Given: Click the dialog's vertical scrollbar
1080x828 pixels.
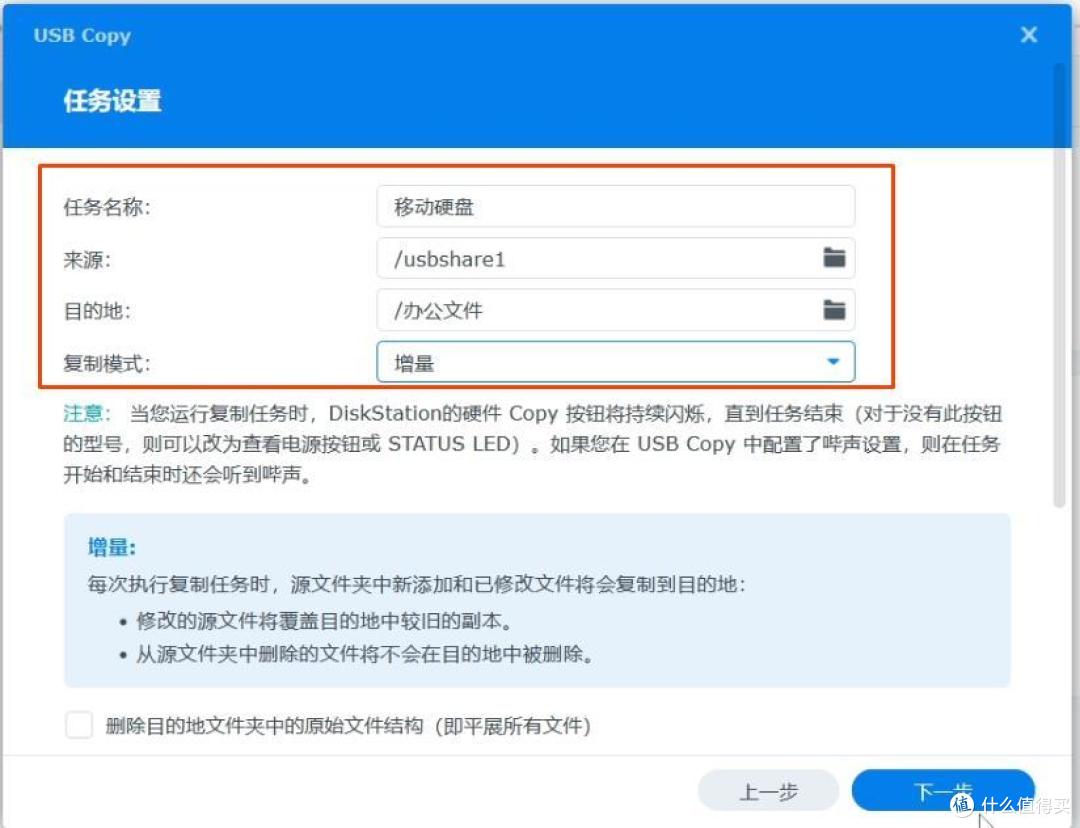Looking at the screenshot, I should point(1059,286).
